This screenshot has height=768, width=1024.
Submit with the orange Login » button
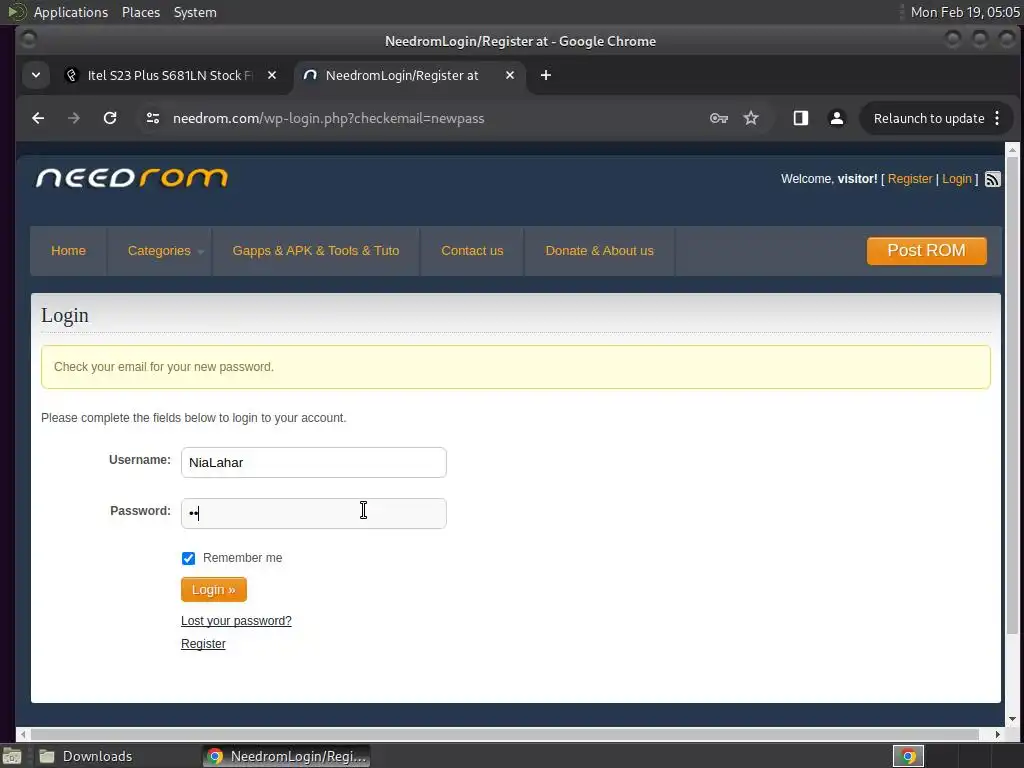point(214,590)
